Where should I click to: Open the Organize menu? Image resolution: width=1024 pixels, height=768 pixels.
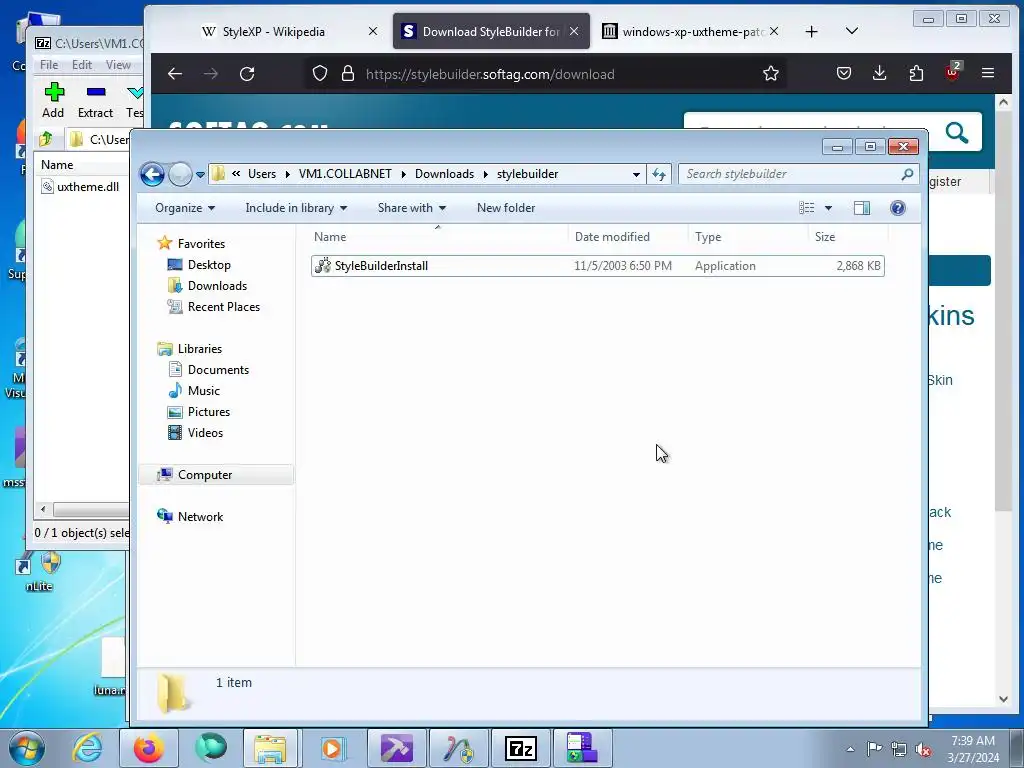[x=185, y=208]
